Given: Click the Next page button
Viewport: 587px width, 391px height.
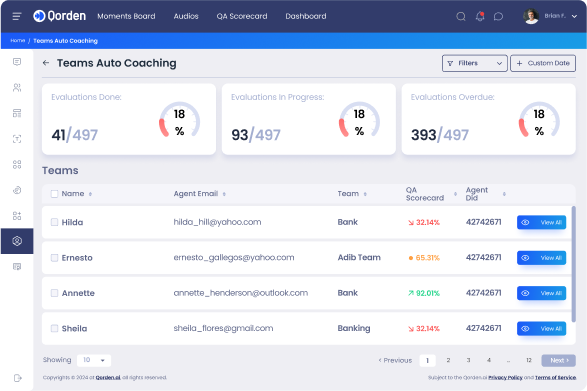Looking at the screenshot, I should (559, 360).
